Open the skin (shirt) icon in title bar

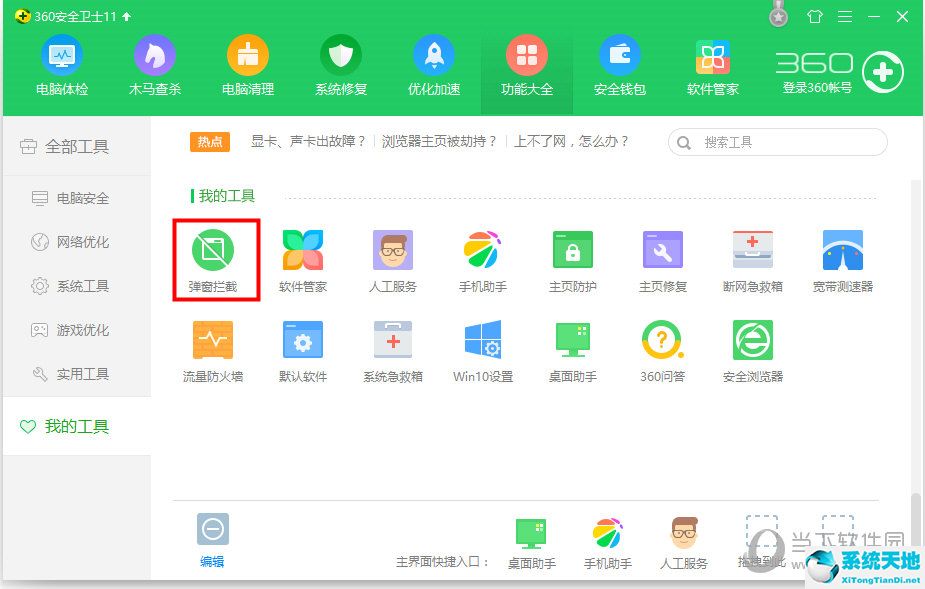pyautogui.click(x=815, y=17)
